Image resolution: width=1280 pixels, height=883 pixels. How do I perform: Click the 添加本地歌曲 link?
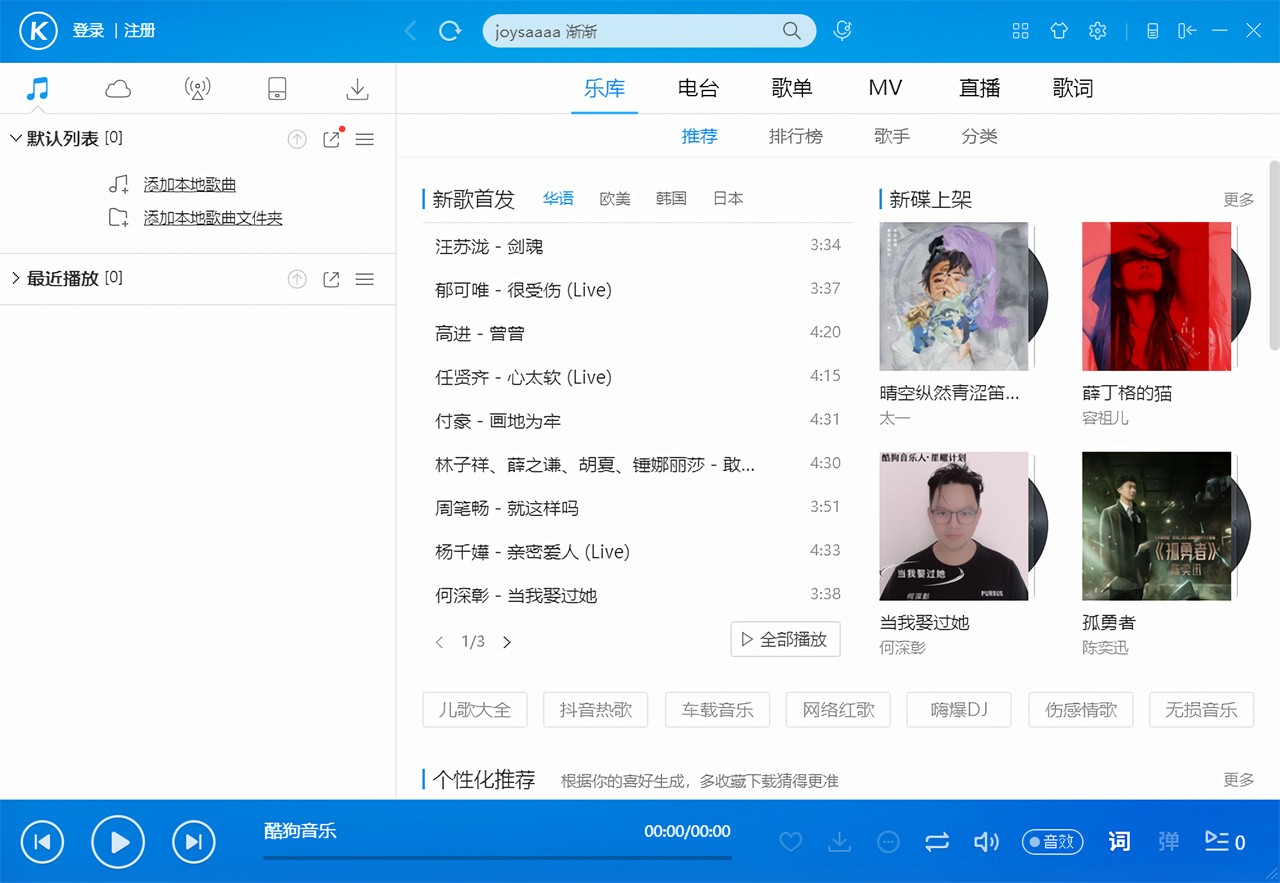point(190,185)
